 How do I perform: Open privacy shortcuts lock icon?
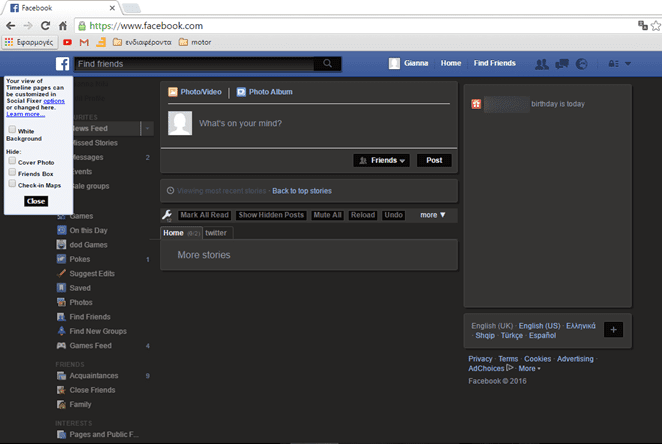click(613, 64)
